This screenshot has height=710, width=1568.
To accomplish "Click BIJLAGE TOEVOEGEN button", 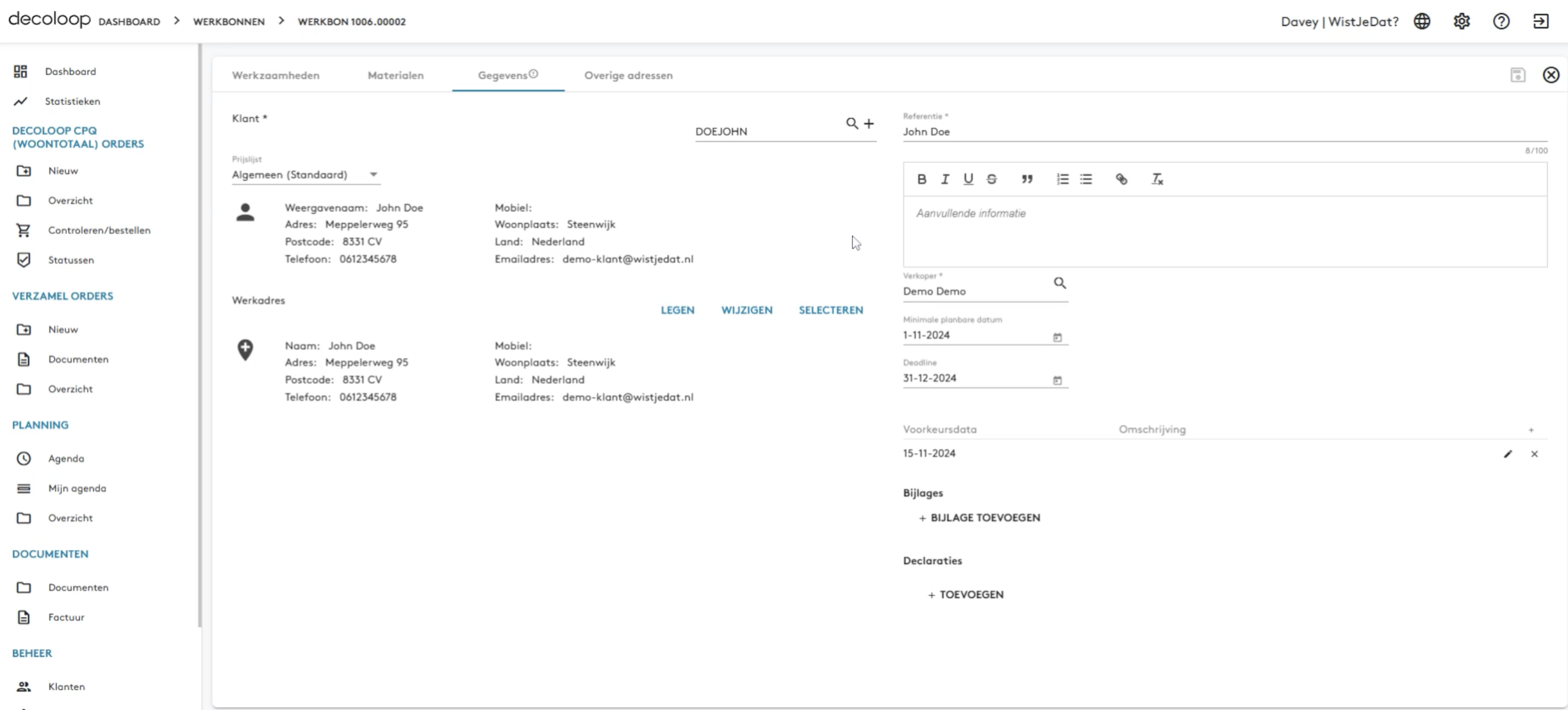I will (979, 518).
